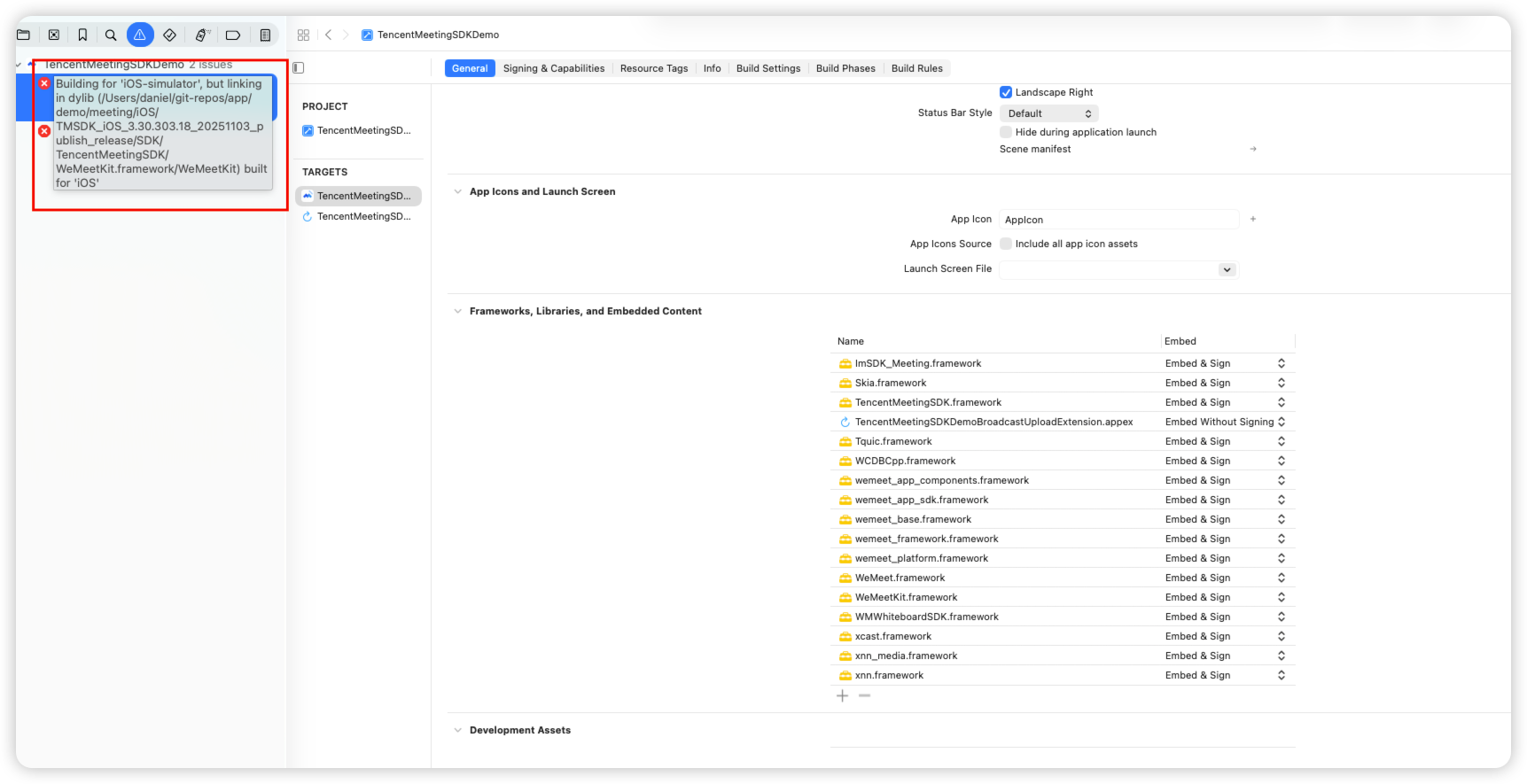
Task: Open the Scene manifest arrow
Action: (x=1253, y=149)
